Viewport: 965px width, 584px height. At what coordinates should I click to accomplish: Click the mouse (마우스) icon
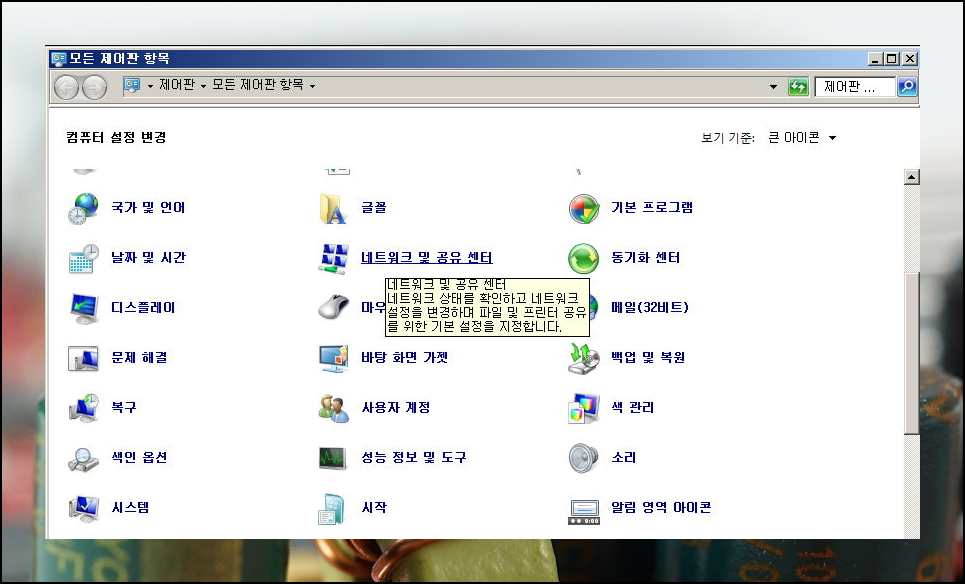[333, 306]
